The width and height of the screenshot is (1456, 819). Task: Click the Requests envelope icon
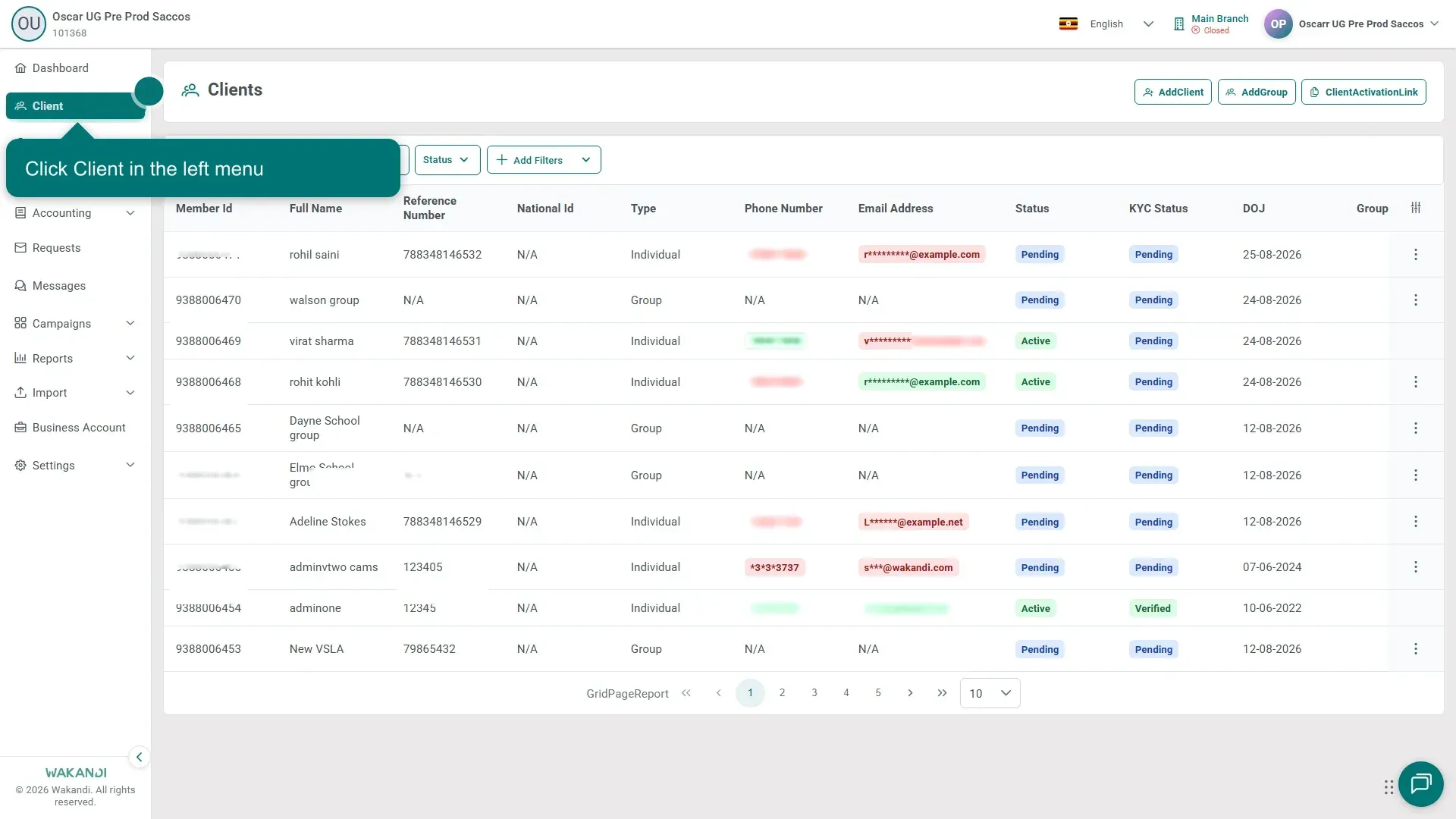coord(20,248)
